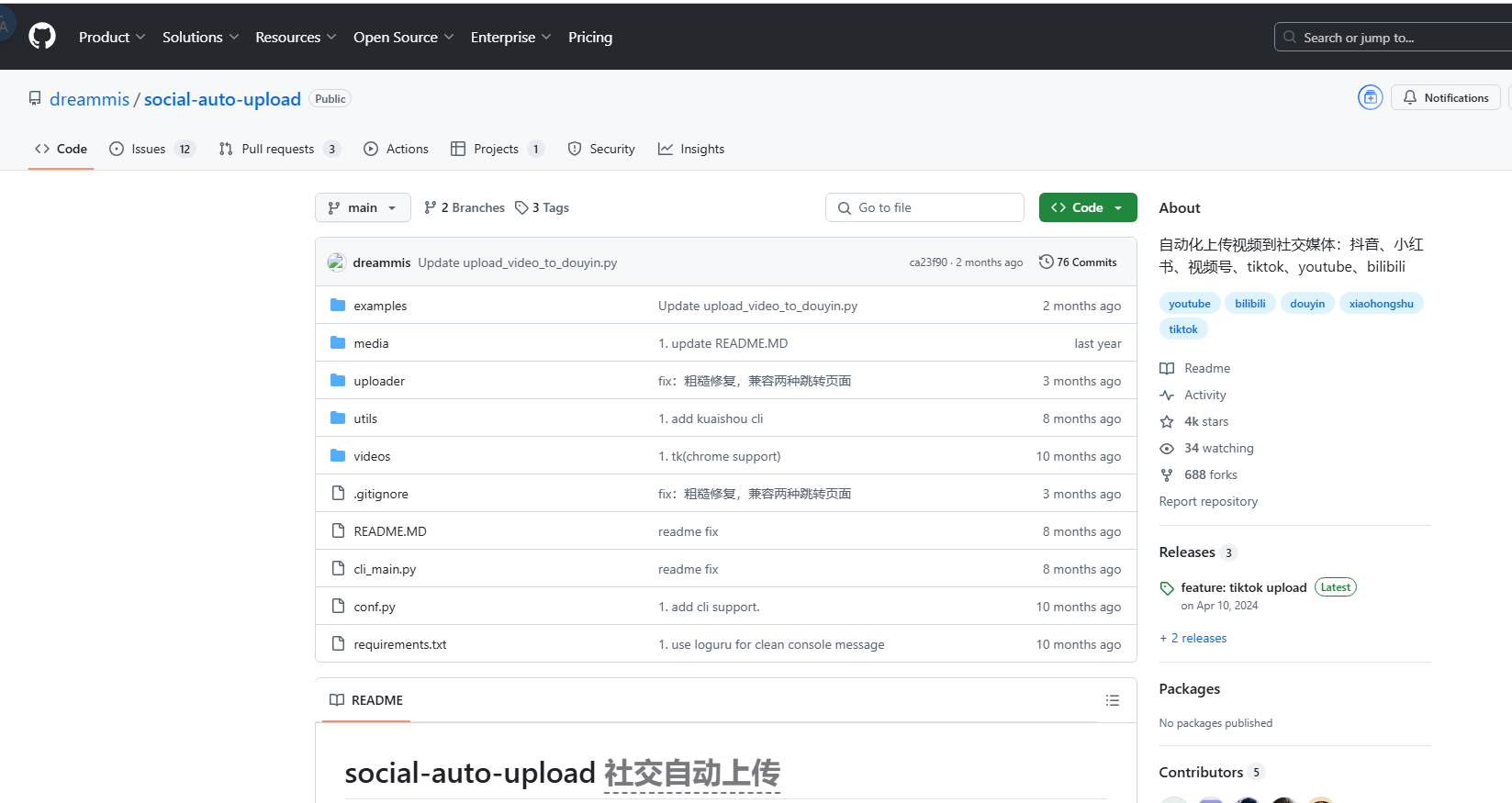Open the '1. add kuaishou cli' commit message
Image resolution: width=1512 pixels, height=803 pixels.
[x=711, y=418]
